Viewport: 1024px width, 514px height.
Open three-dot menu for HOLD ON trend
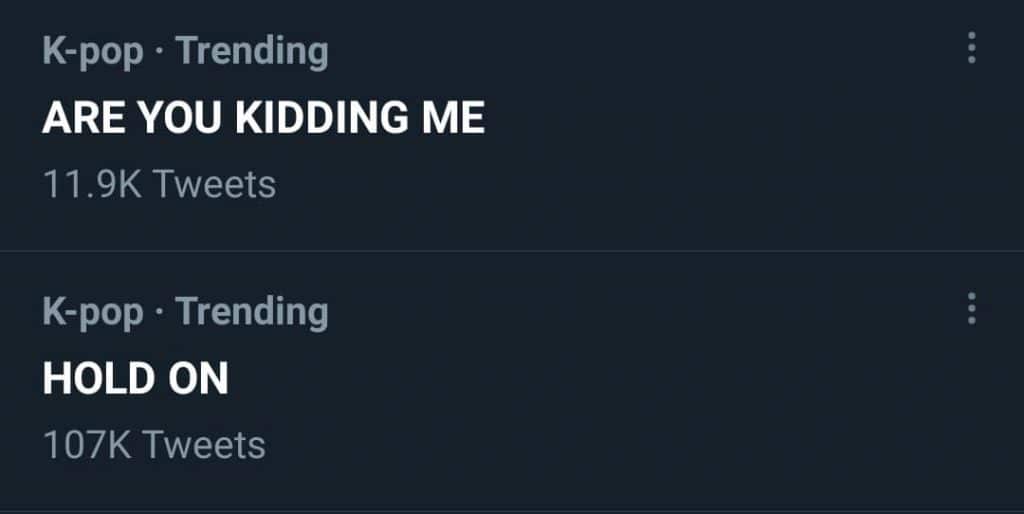(x=971, y=308)
